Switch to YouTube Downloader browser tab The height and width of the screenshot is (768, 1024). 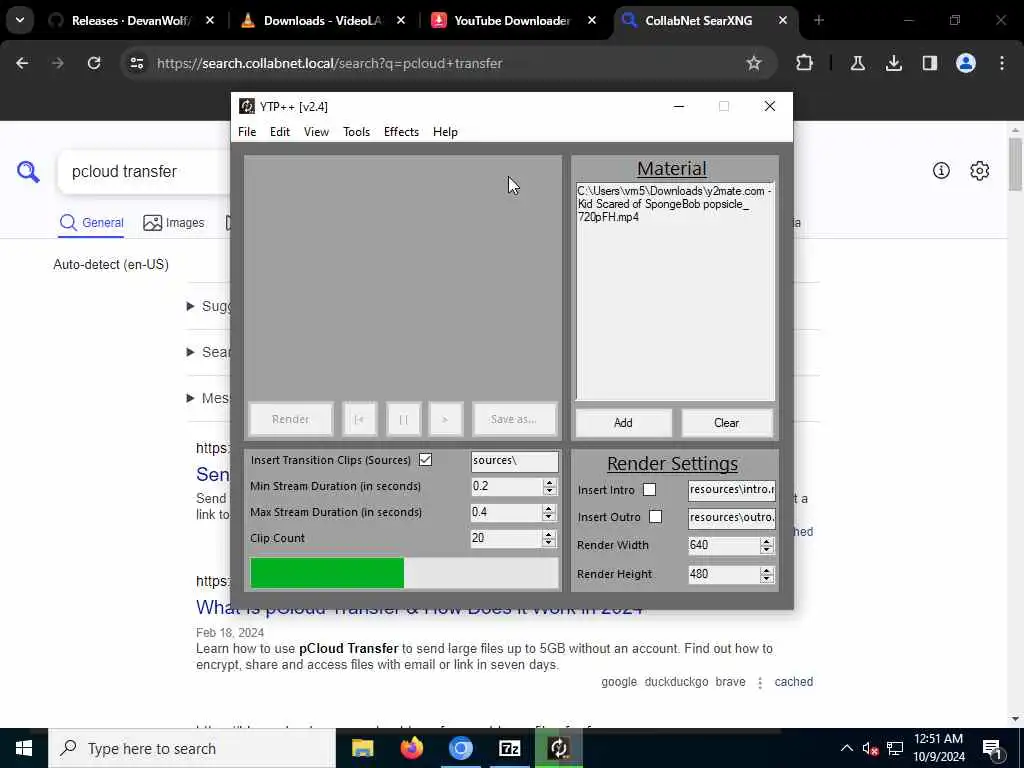click(513, 21)
